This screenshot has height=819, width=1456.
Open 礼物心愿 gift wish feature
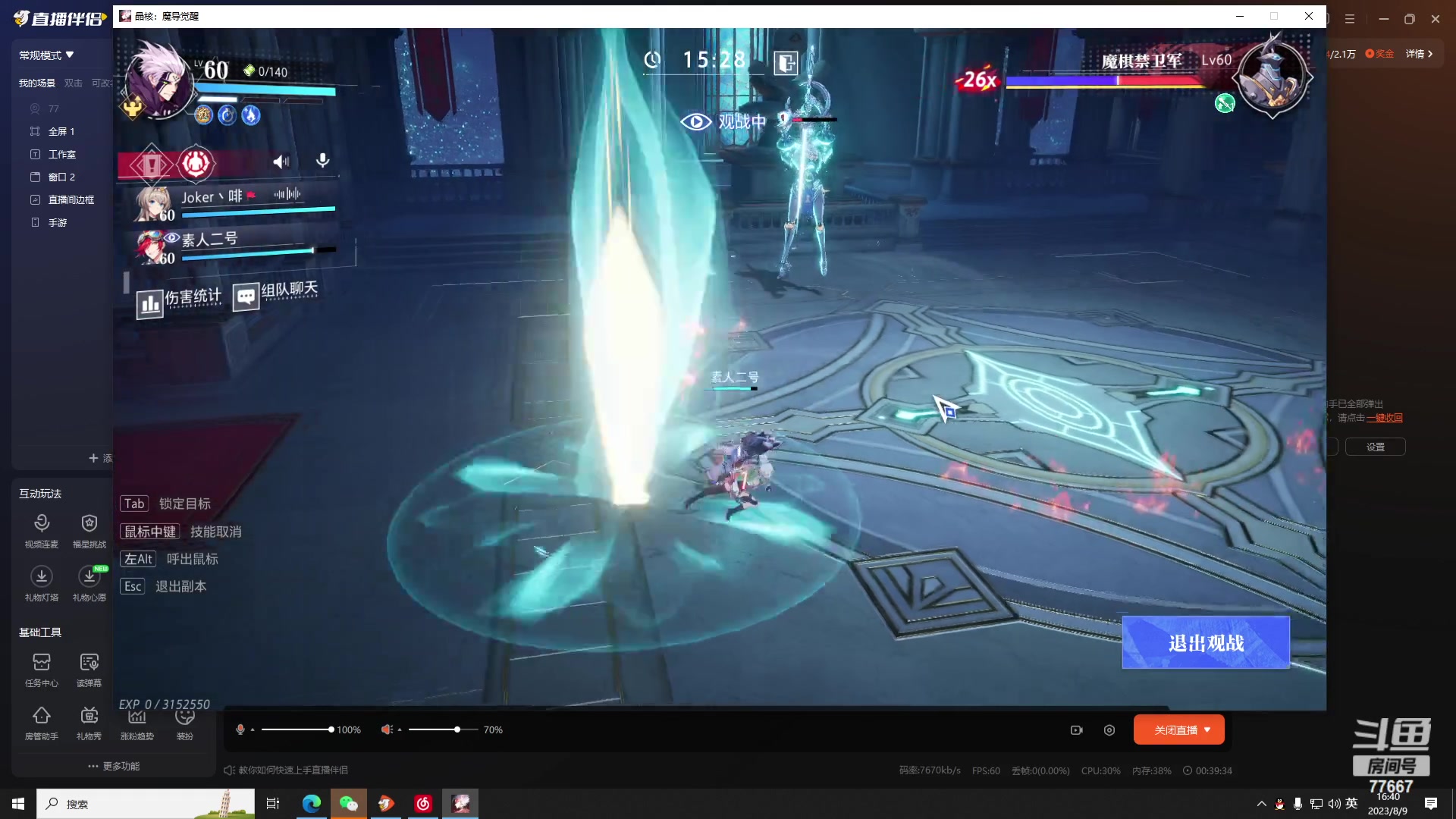tap(89, 583)
